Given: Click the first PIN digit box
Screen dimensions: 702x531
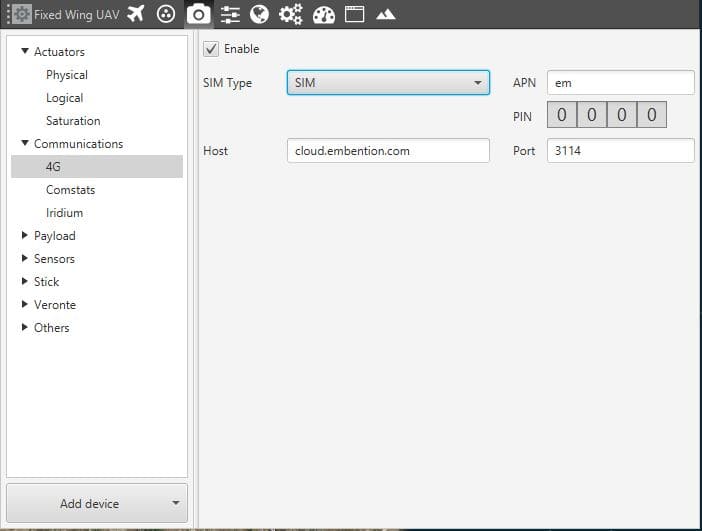Looking at the screenshot, I should coord(562,115).
